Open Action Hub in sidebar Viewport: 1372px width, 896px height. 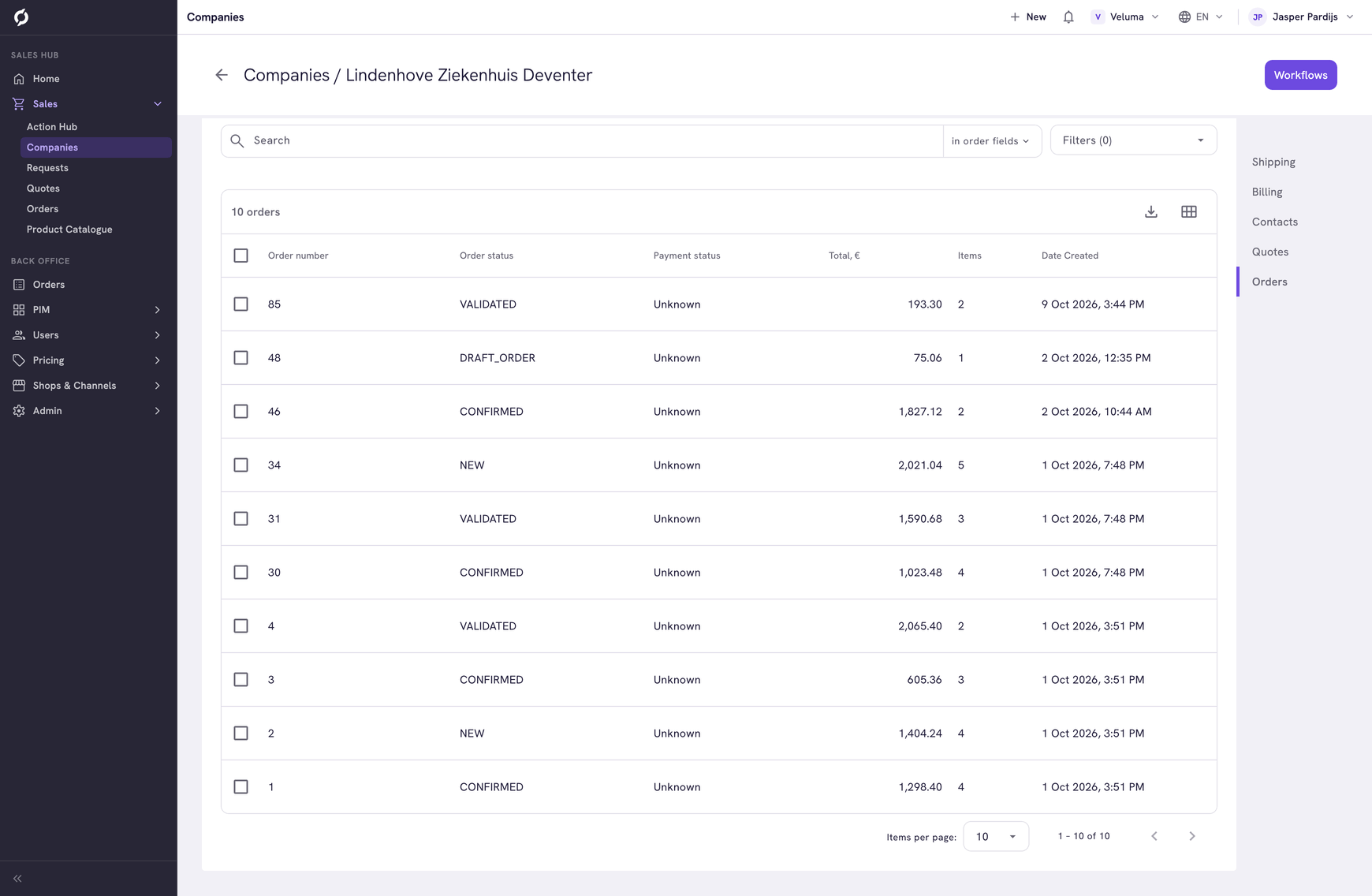tap(52, 127)
